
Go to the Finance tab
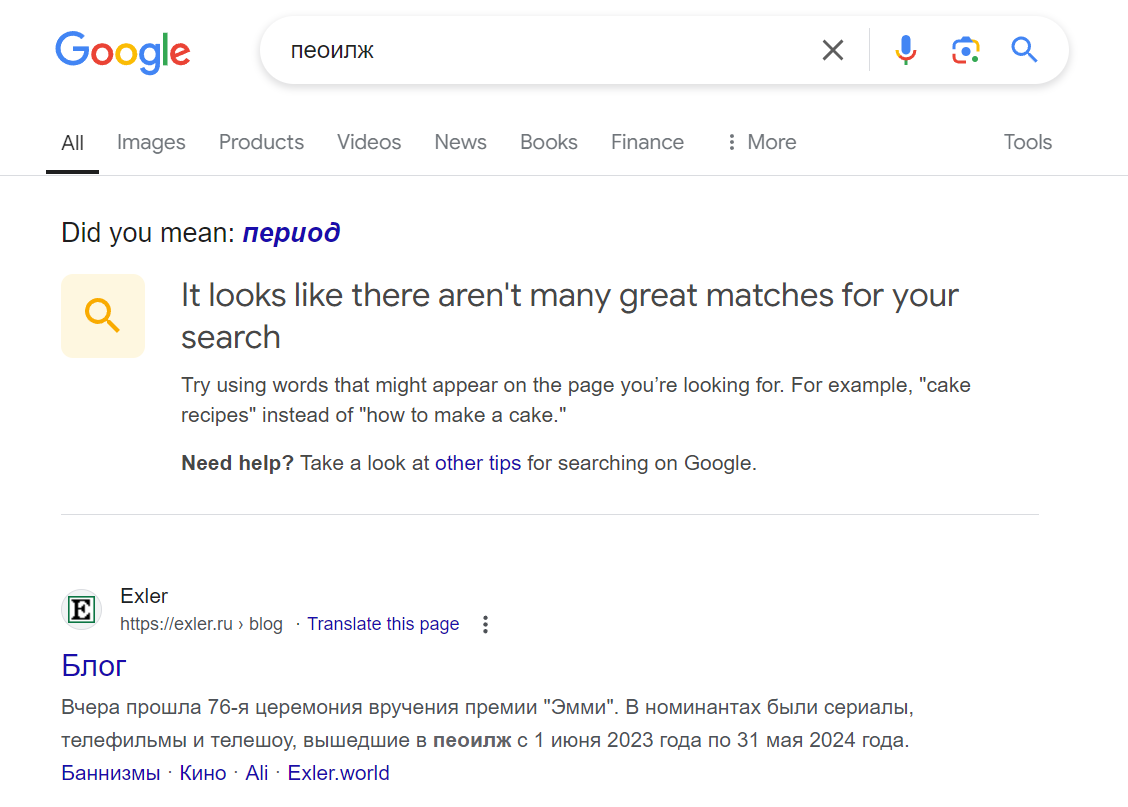tap(647, 142)
